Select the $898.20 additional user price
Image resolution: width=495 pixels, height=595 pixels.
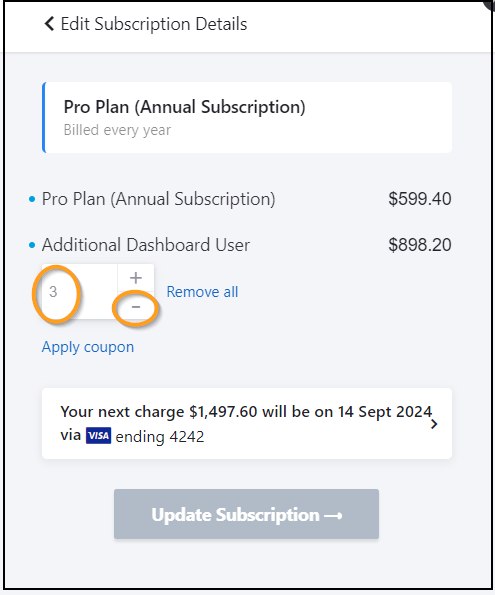click(x=420, y=245)
